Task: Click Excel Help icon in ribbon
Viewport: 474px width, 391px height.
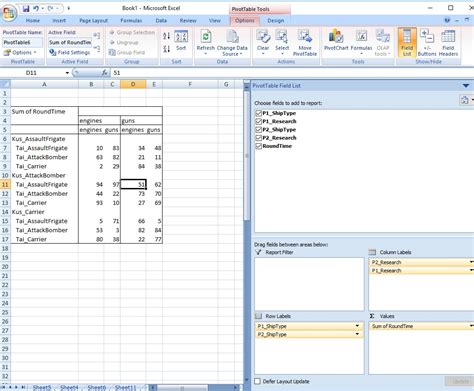Action: 448,20
